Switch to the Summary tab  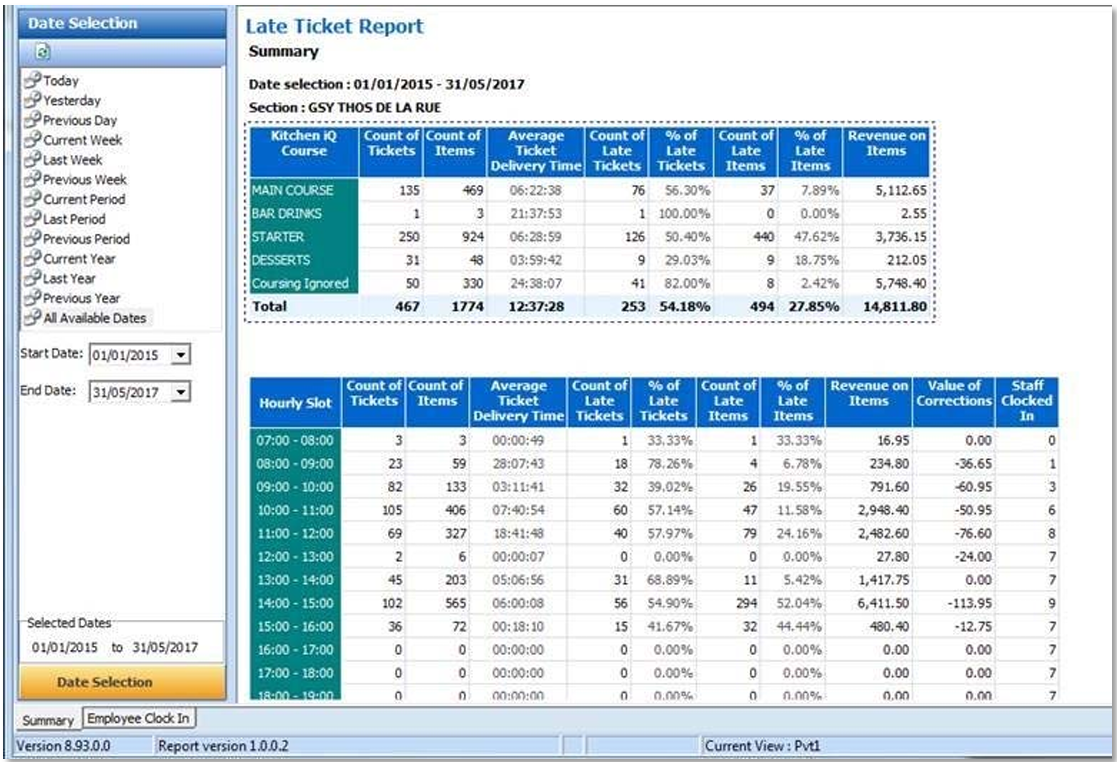48,719
